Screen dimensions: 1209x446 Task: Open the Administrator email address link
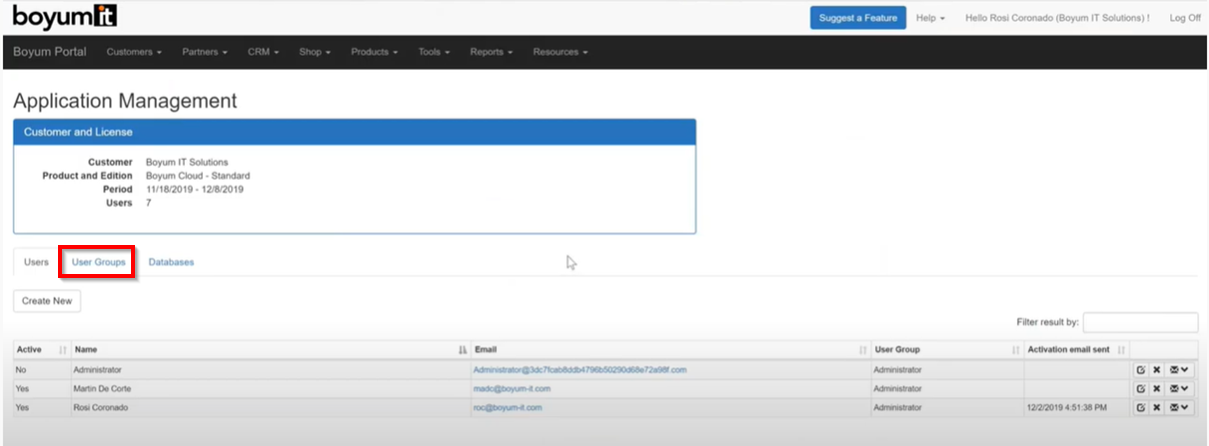tap(580, 370)
